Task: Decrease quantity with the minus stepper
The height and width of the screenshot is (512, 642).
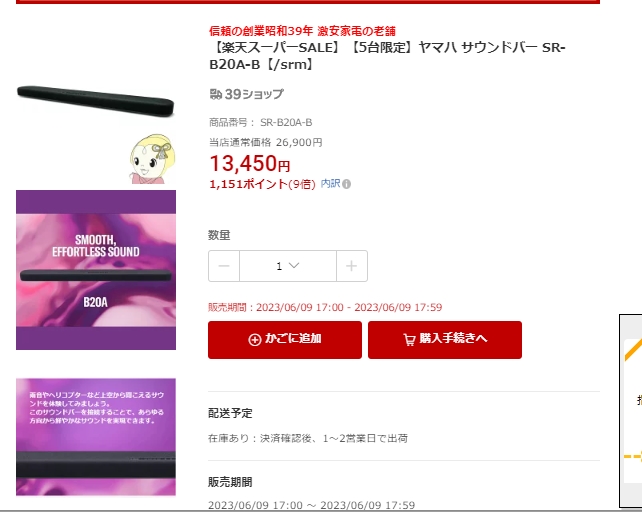Action: pos(224,266)
